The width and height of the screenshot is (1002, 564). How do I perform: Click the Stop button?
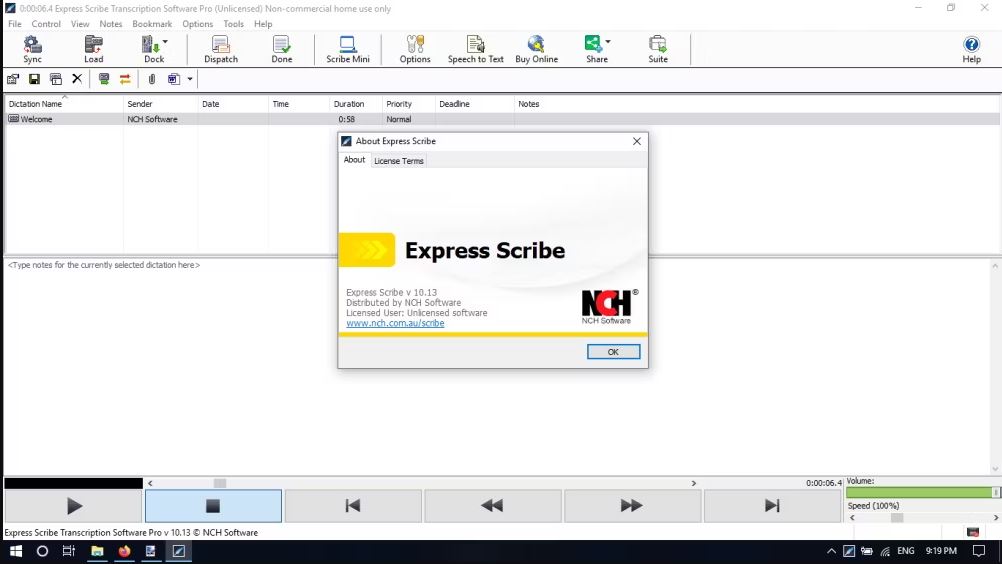(x=213, y=506)
